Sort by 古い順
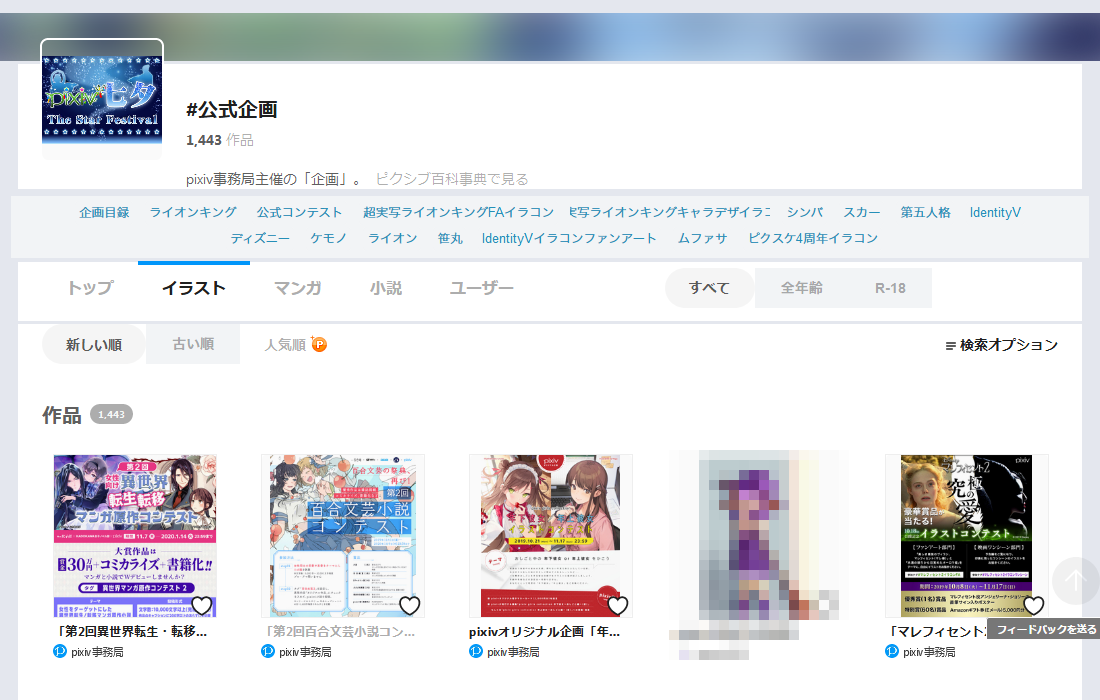The width and height of the screenshot is (1100, 700). [x=193, y=344]
